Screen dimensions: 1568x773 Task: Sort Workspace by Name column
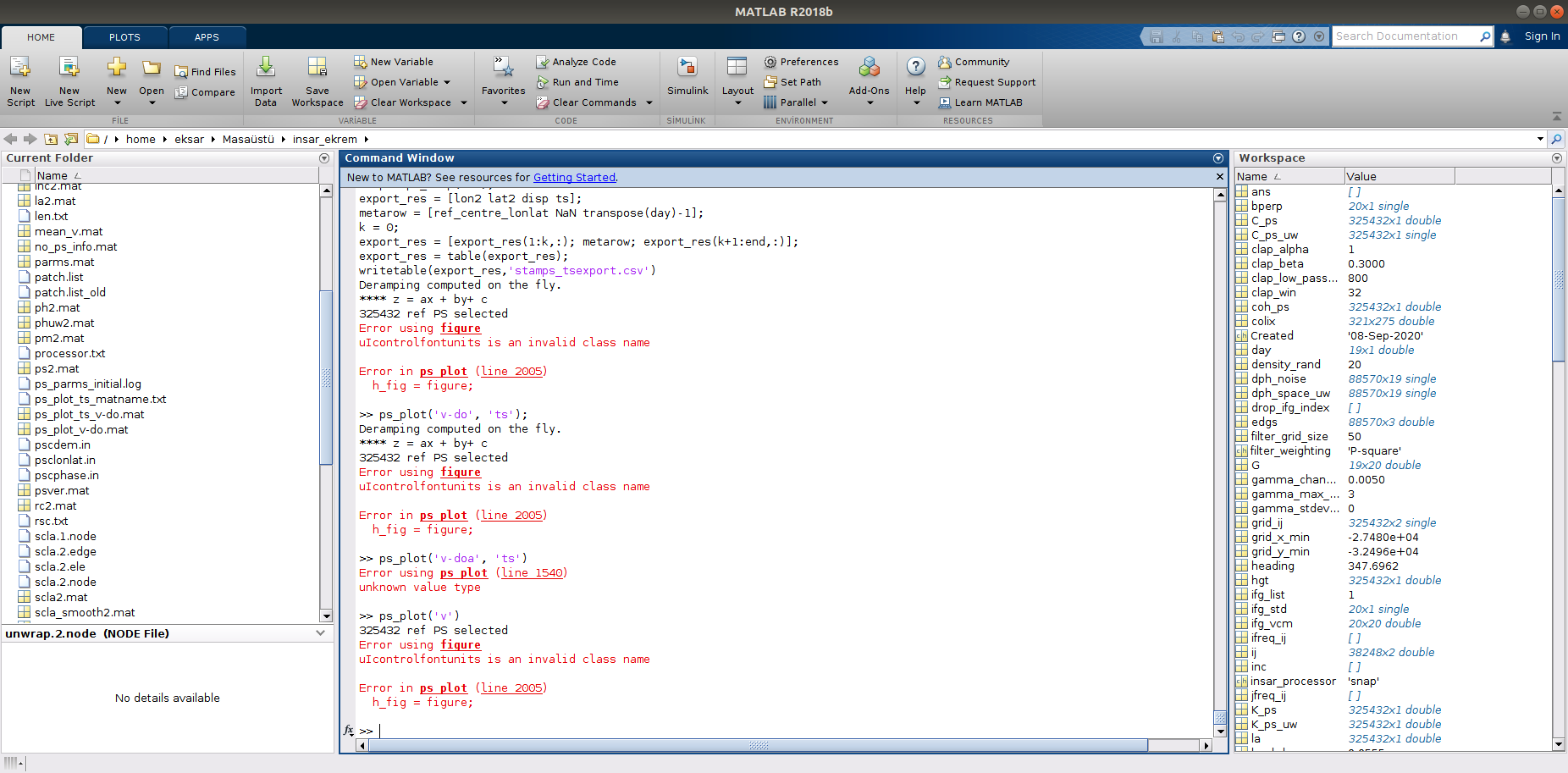tap(1289, 176)
